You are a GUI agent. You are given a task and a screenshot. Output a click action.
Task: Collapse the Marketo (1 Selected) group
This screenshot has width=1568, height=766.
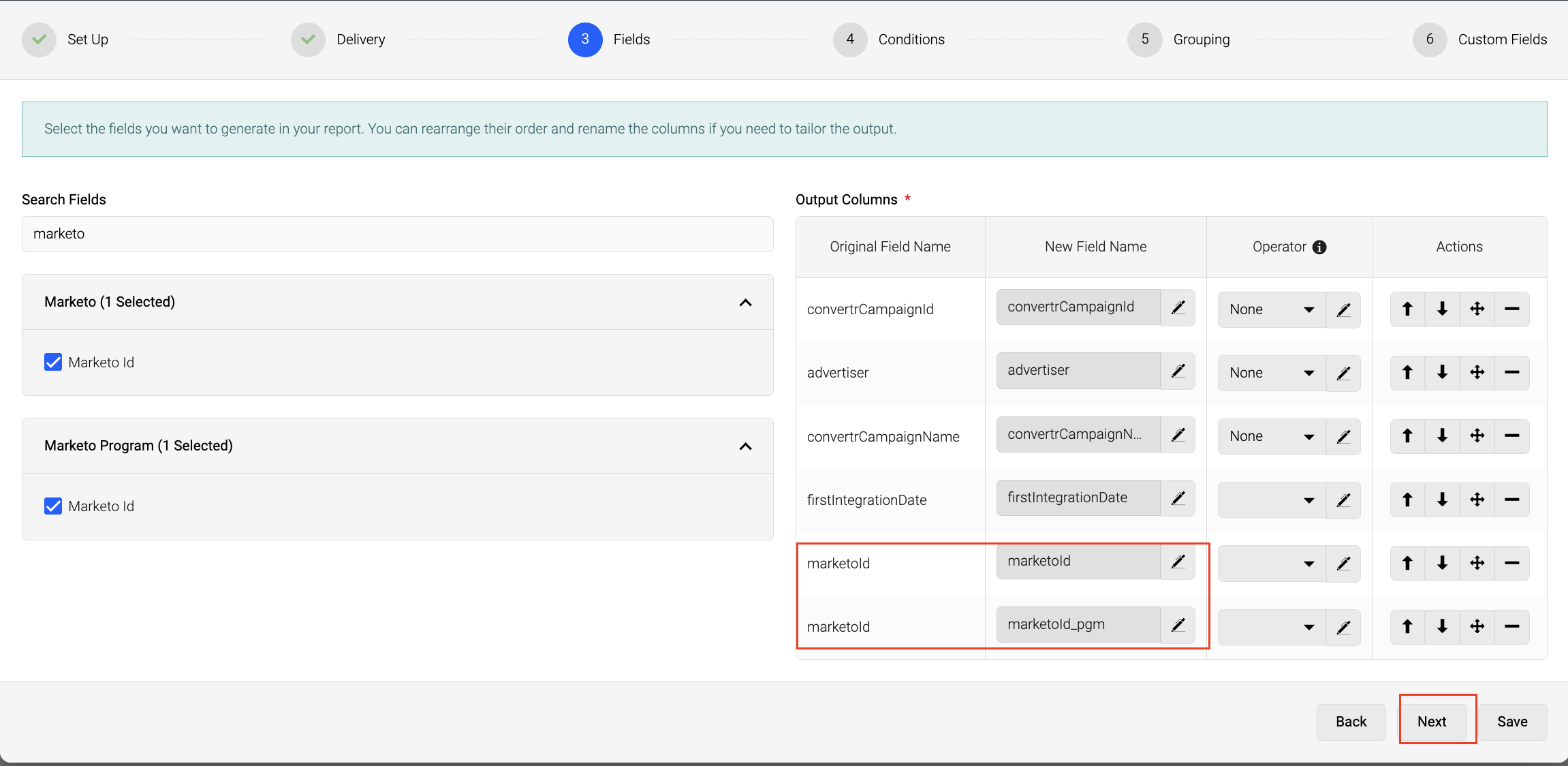point(746,303)
